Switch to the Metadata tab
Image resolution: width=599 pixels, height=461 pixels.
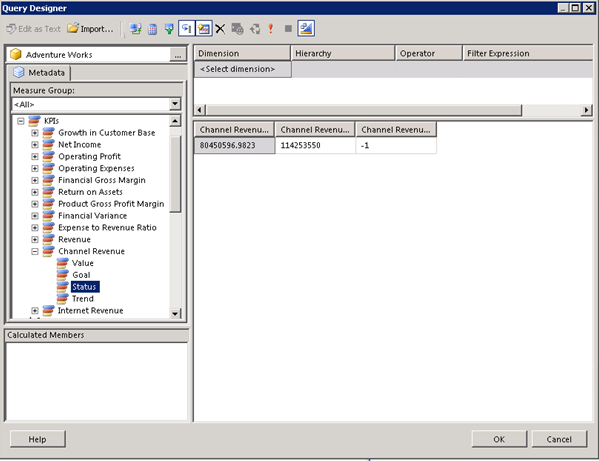pyautogui.click(x=39, y=73)
